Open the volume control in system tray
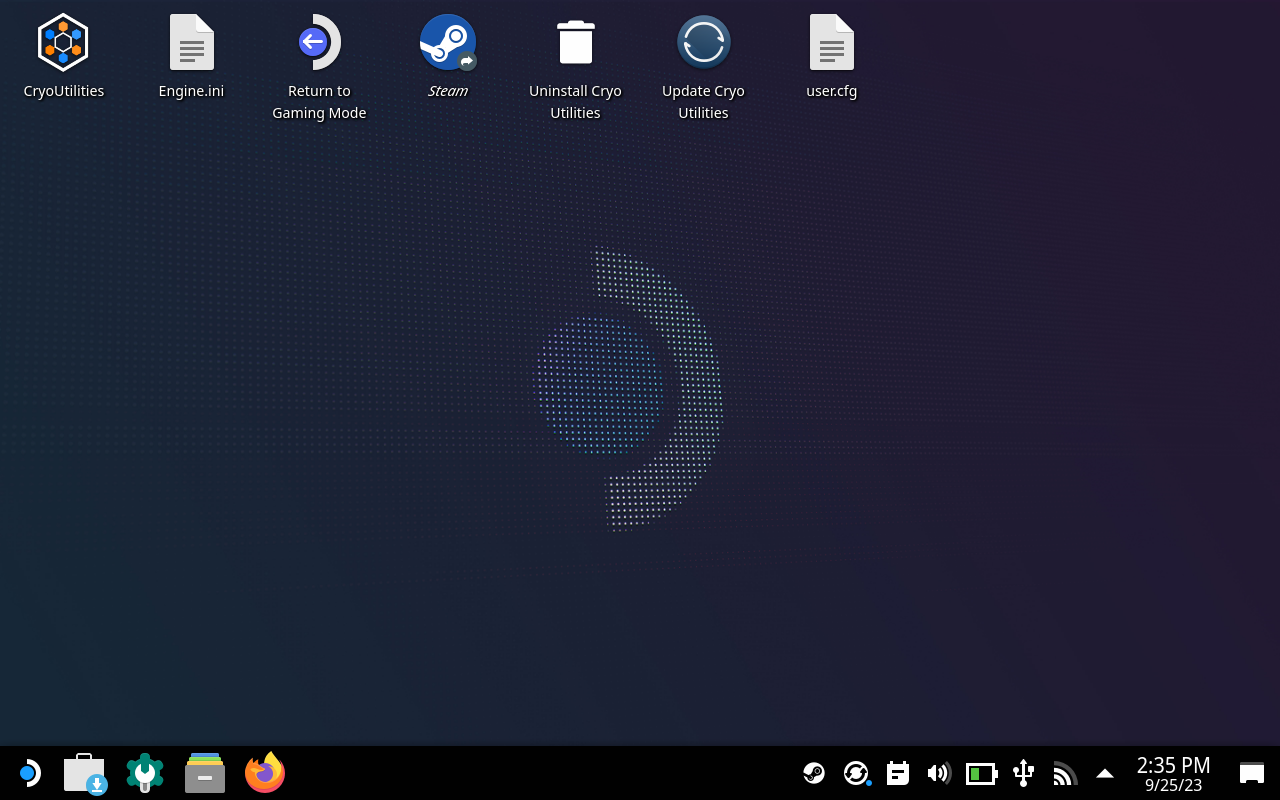1280x800 pixels. [x=939, y=773]
